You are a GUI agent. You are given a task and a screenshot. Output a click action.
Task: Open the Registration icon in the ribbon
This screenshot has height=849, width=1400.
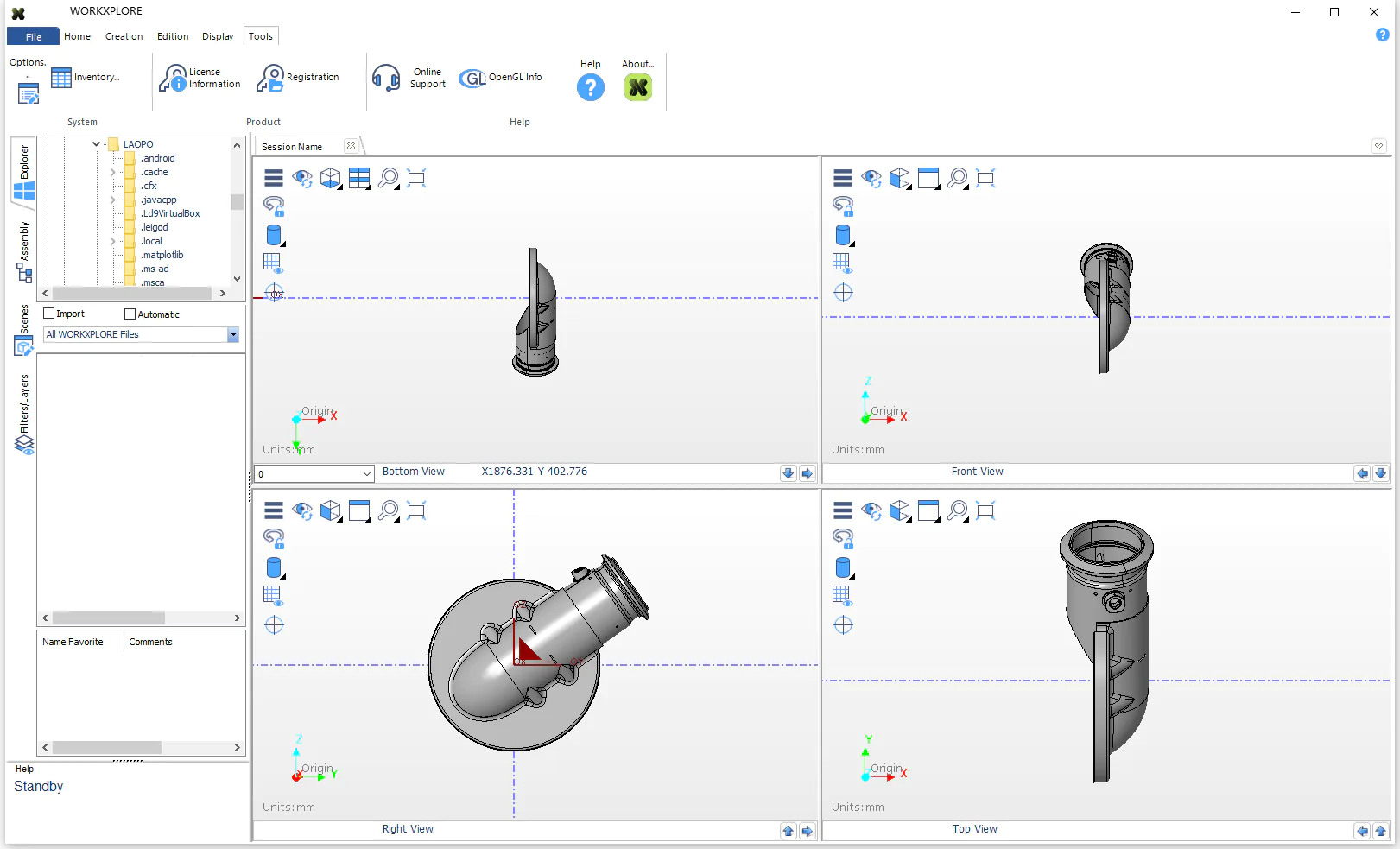pos(270,78)
